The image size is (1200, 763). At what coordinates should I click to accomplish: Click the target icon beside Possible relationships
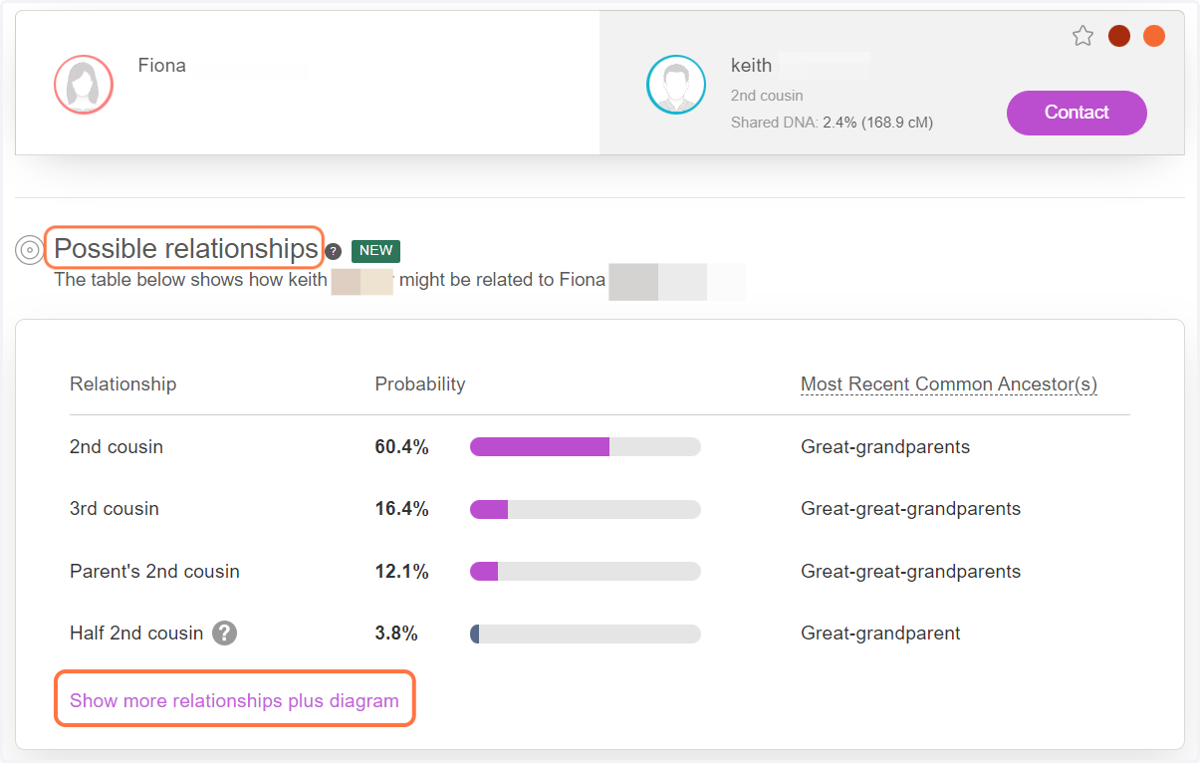pyautogui.click(x=29, y=250)
